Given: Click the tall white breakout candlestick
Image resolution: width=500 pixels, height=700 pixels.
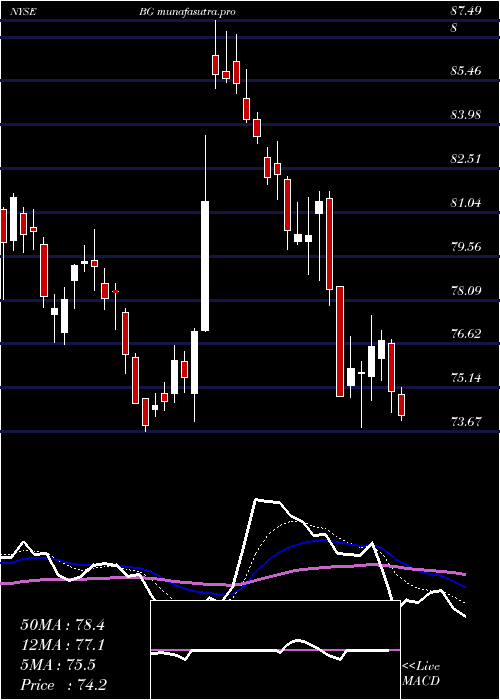Looking at the screenshot, I should pos(205,266).
